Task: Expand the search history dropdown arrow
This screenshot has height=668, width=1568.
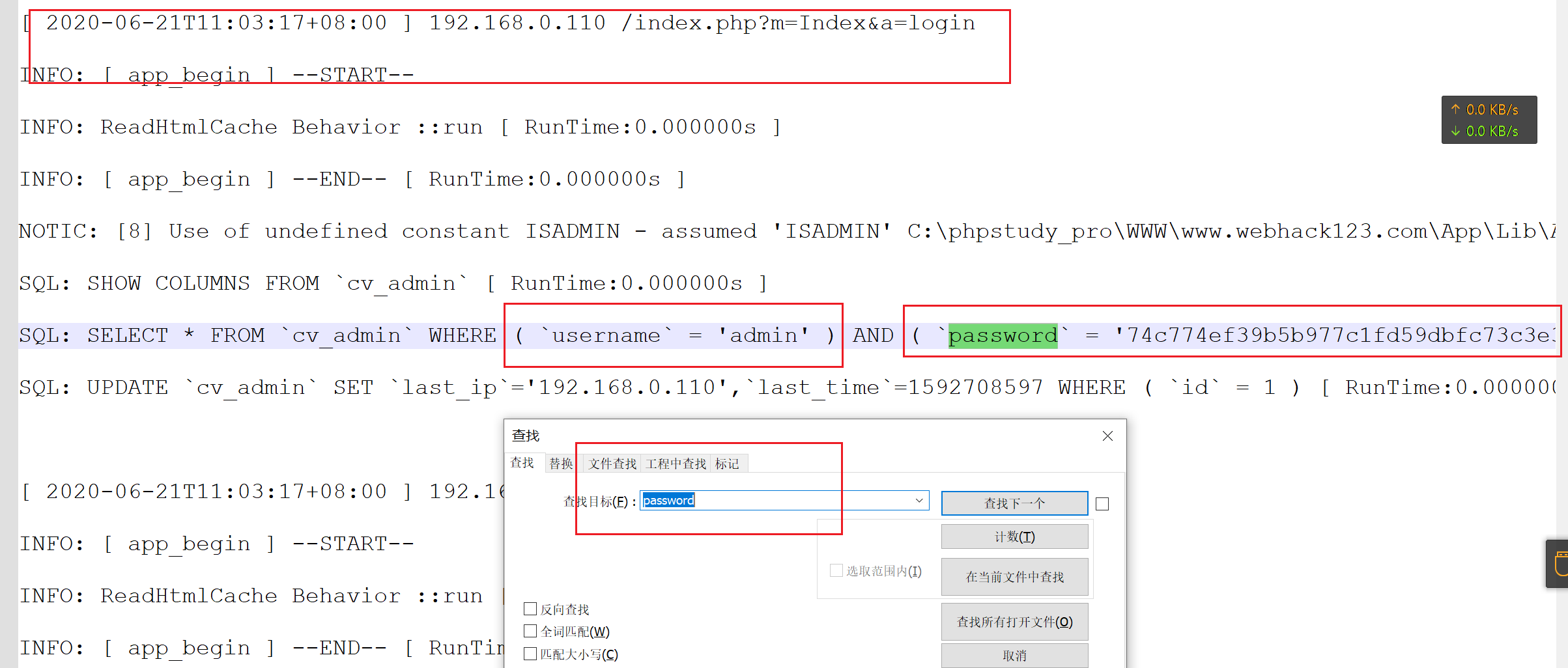Action: 919,500
